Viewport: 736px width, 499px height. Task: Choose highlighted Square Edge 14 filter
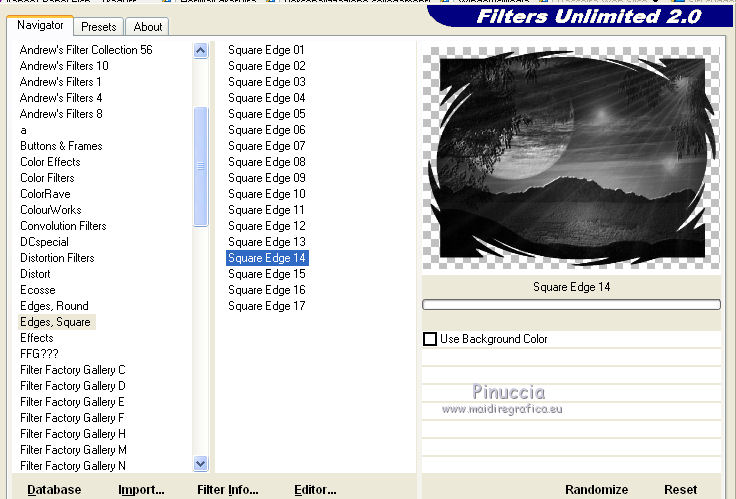pyautogui.click(x=267, y=258)
